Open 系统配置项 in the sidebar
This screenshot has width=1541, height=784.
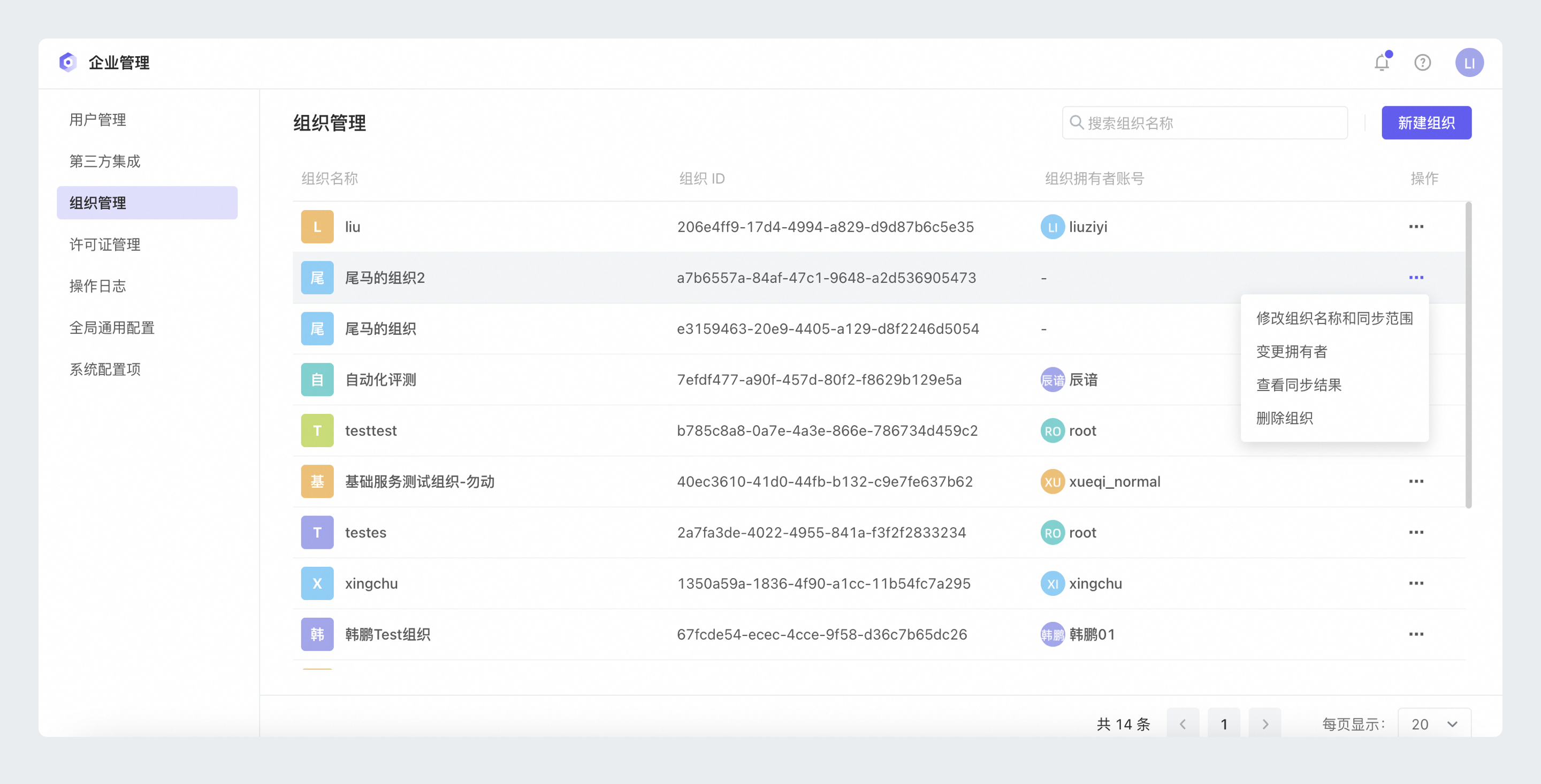(147, 369)
